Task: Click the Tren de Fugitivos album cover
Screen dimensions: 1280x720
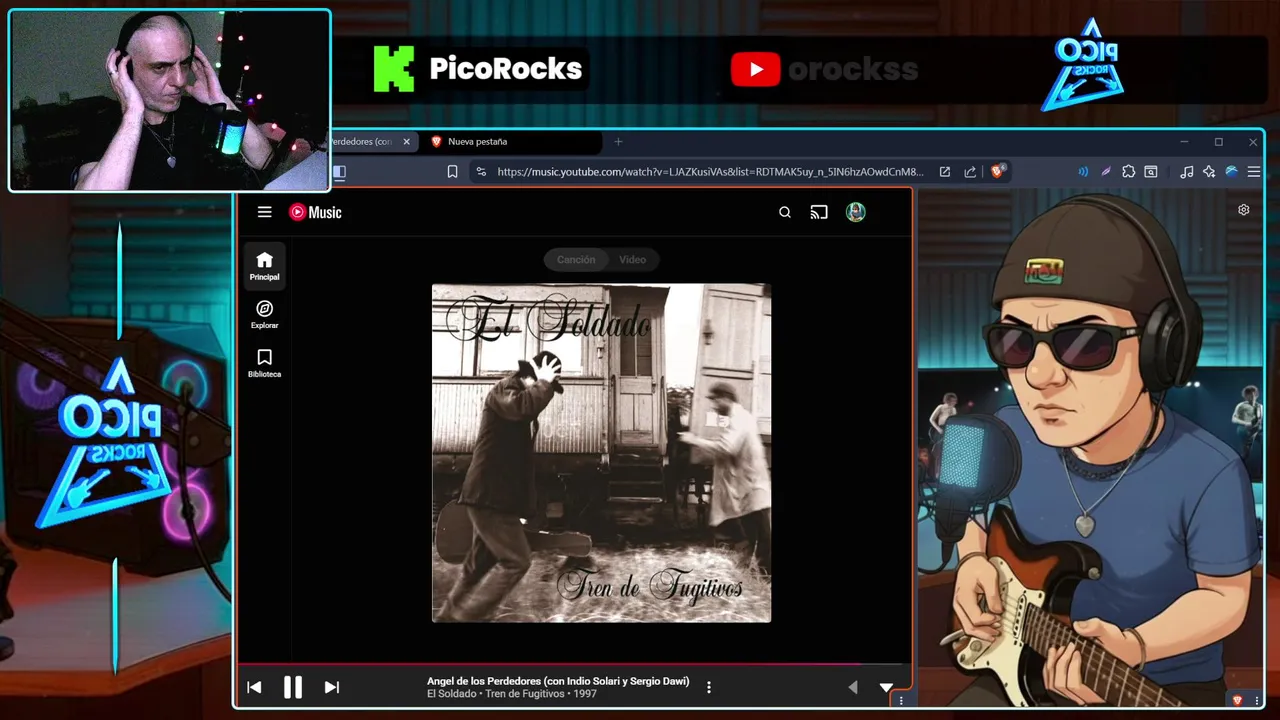Action: pos(601,453)
